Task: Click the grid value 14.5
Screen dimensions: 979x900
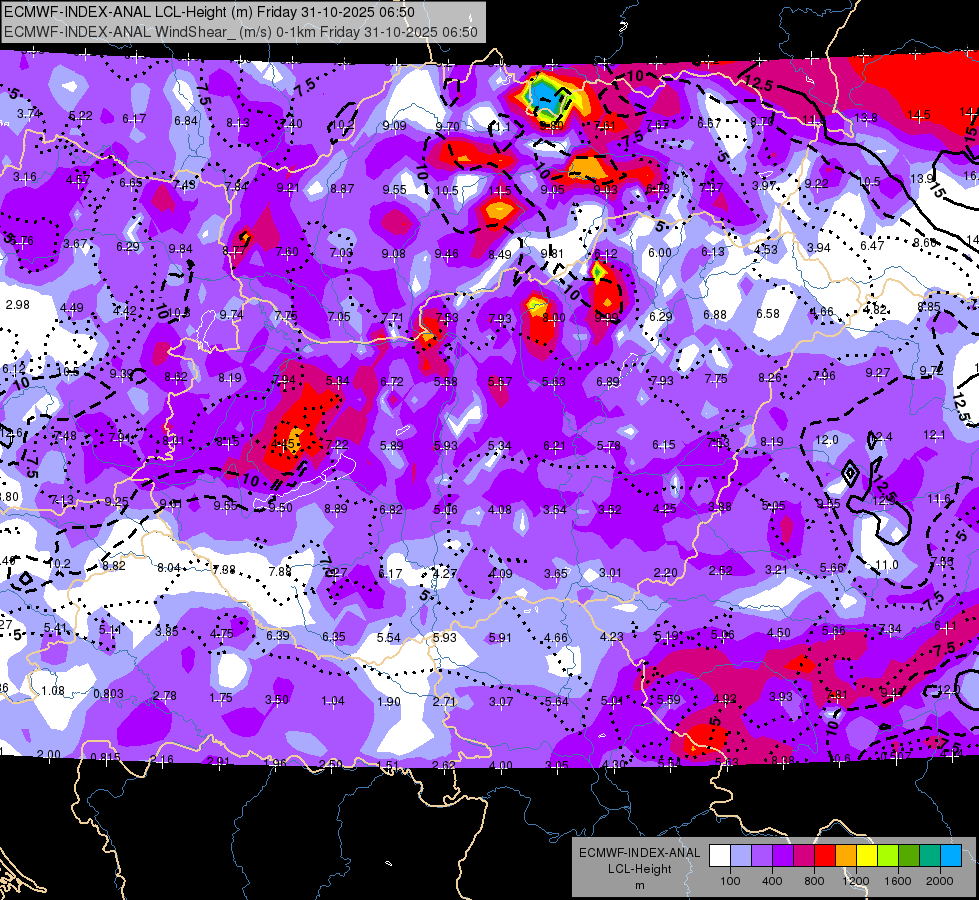Action: pyautogui.click(x=919, y=115)
